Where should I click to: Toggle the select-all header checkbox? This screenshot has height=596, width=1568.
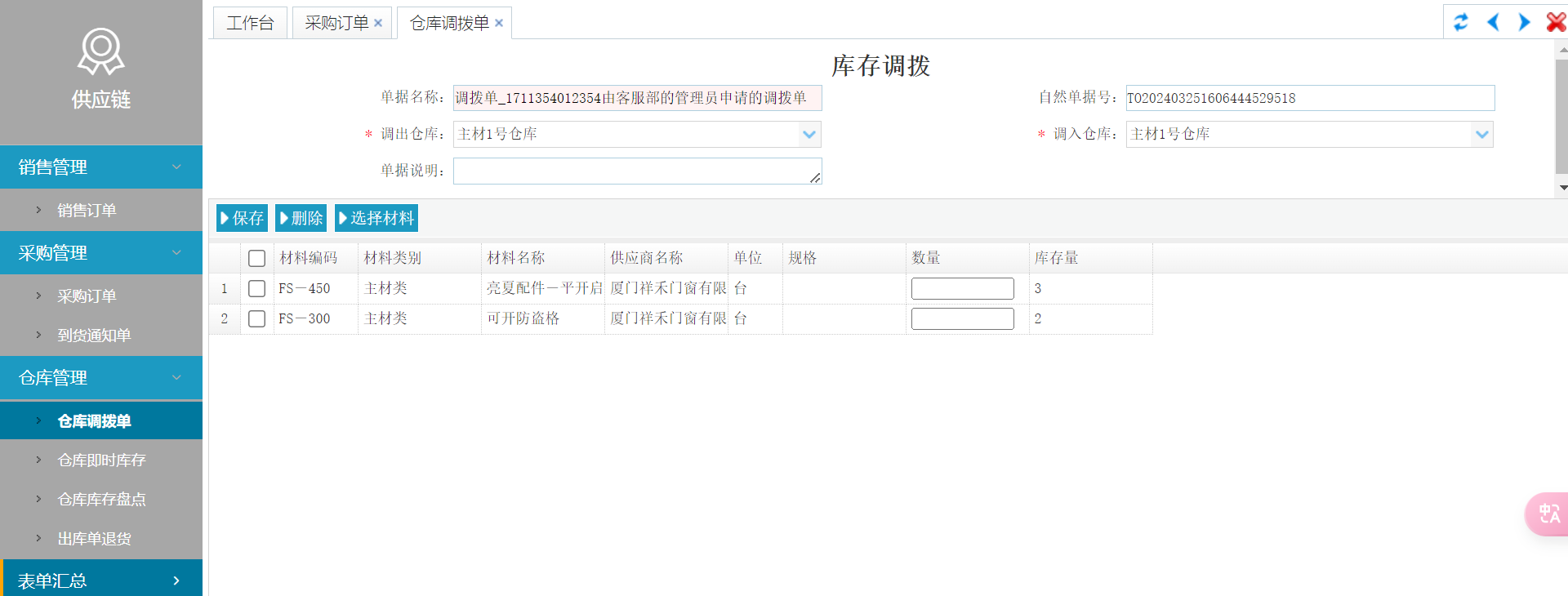tap(256, 258)
